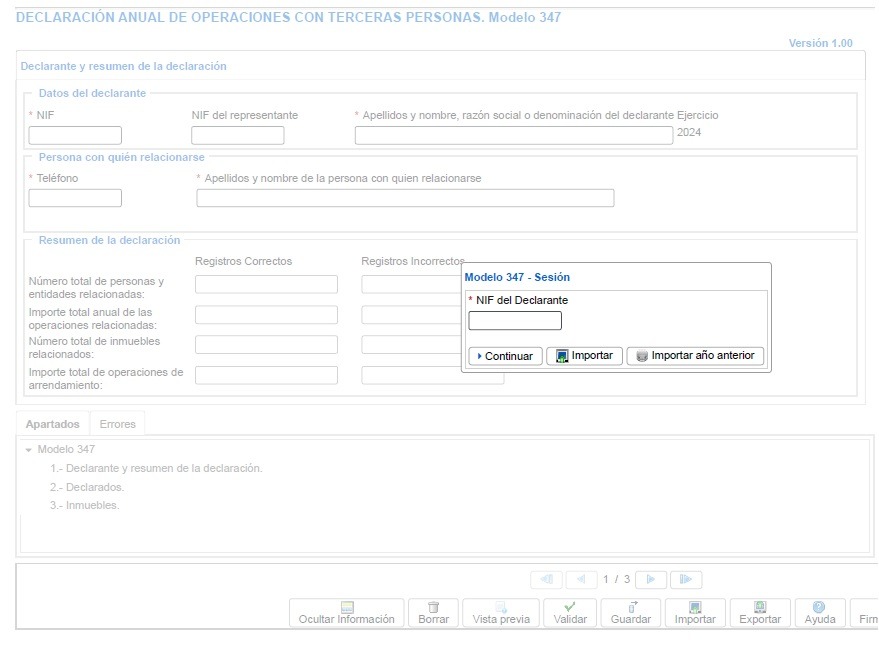Open Vista previa from the toolbar
The image size is (879, 665).
501,607
